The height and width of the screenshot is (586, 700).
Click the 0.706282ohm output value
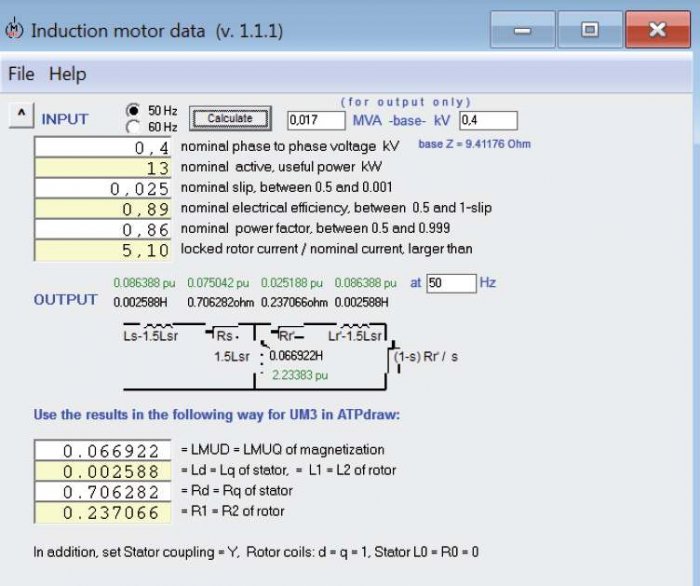click(x=221, y=303)
